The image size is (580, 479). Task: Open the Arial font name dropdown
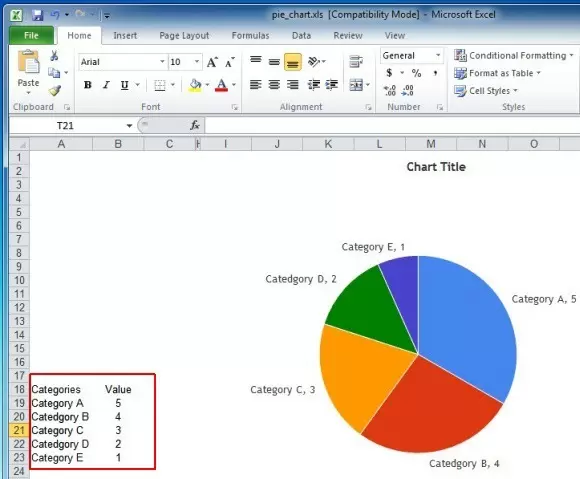click(162, 62)
